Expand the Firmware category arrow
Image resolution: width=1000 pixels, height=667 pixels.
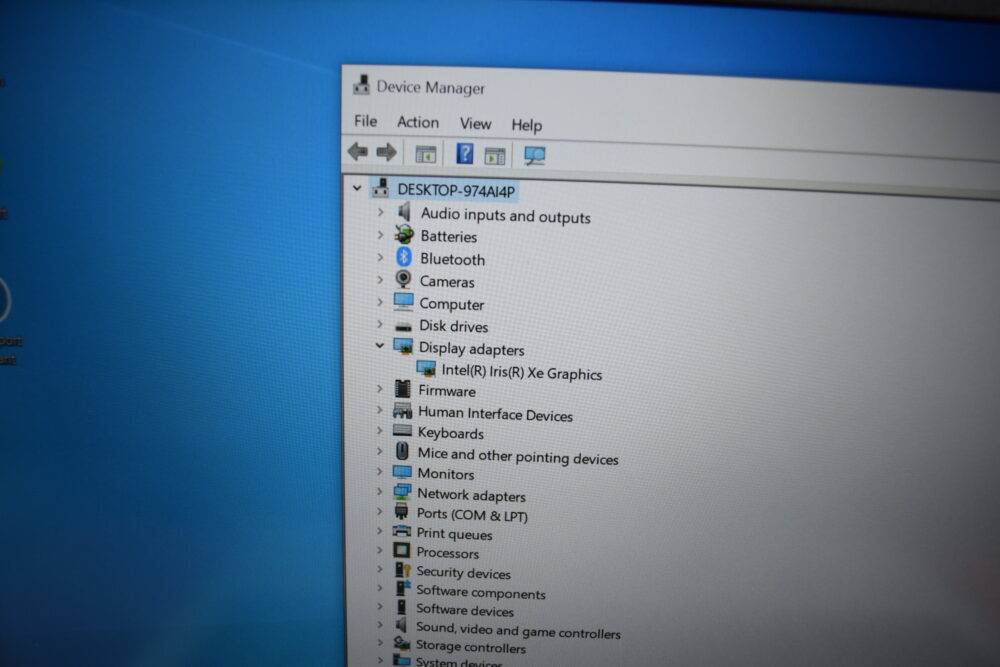tap(379, 388)
